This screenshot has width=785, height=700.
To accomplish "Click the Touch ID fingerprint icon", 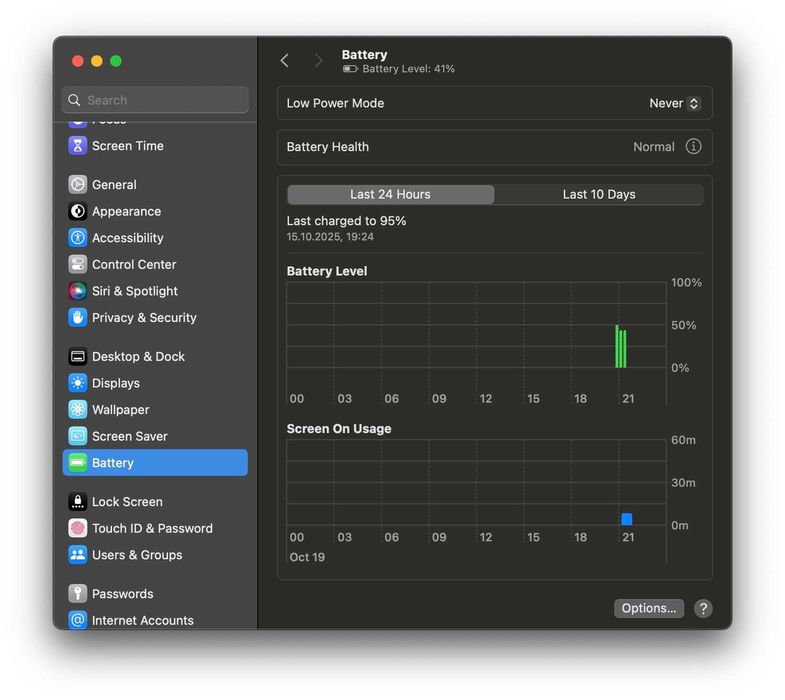I will pos(77,528).
